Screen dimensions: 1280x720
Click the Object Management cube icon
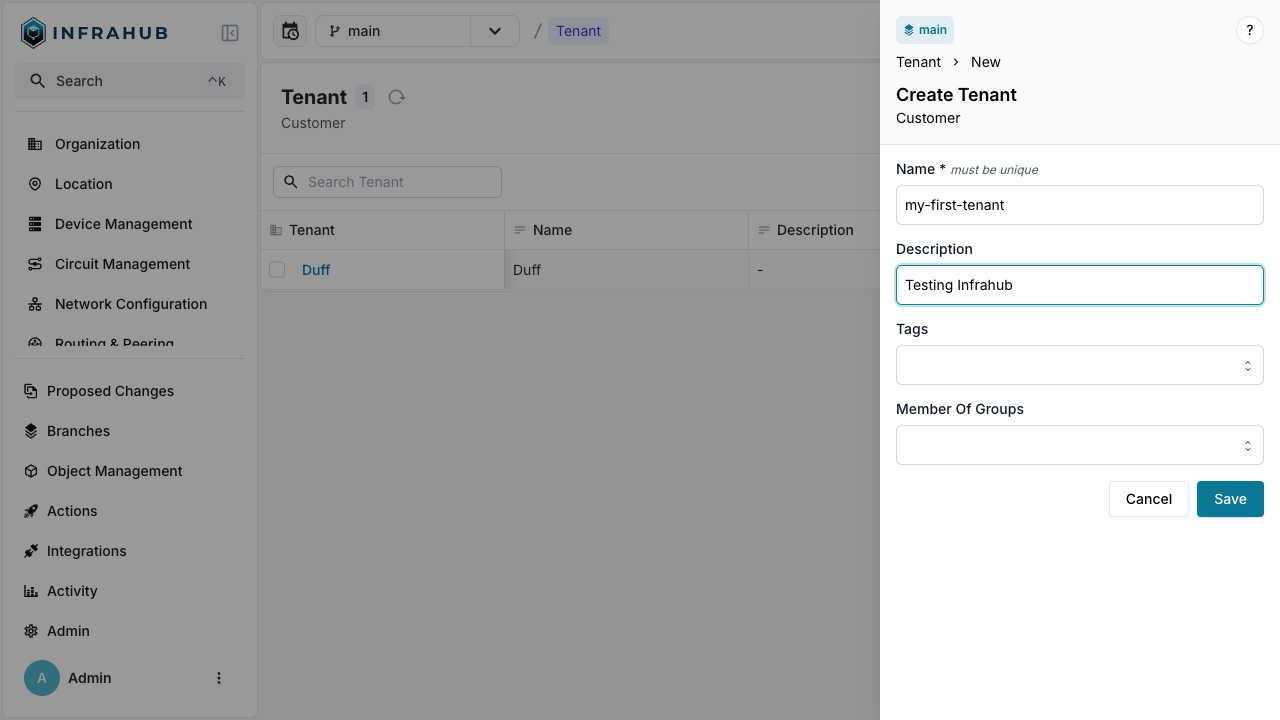click(x=31, y=471)
